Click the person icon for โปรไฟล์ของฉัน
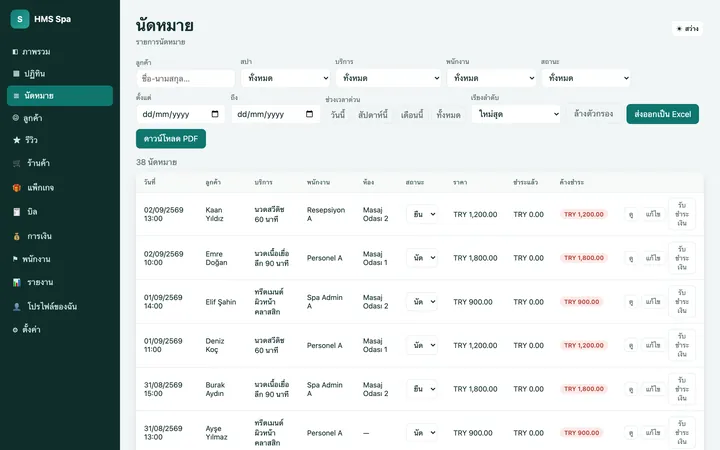Image resolution: width=720 pixels, height=450 pixels. (x=17, y=306)
